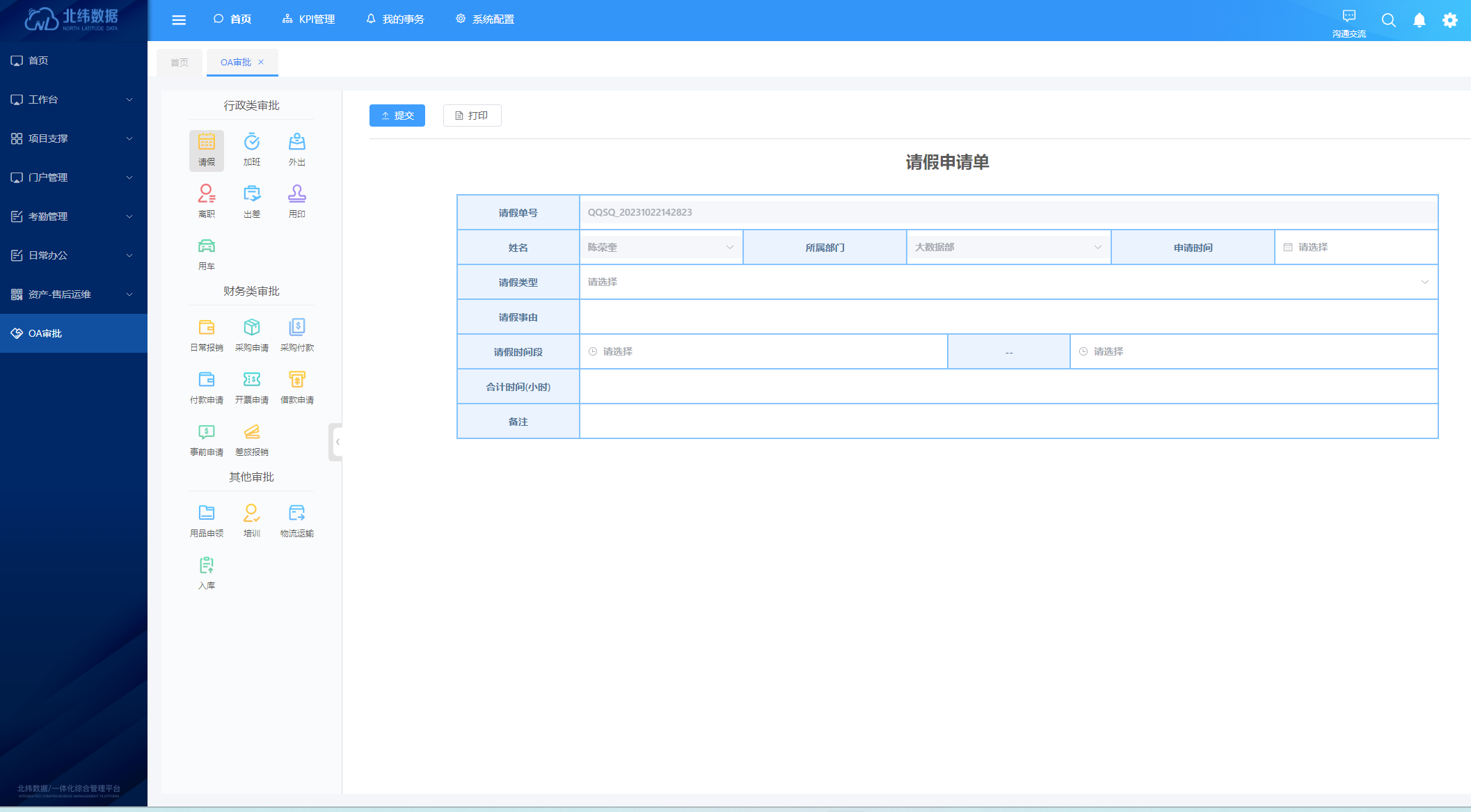Viewport: 1471px width, 812px height.
Task: Click the 备注 remarks input field
Action: 1008,421
